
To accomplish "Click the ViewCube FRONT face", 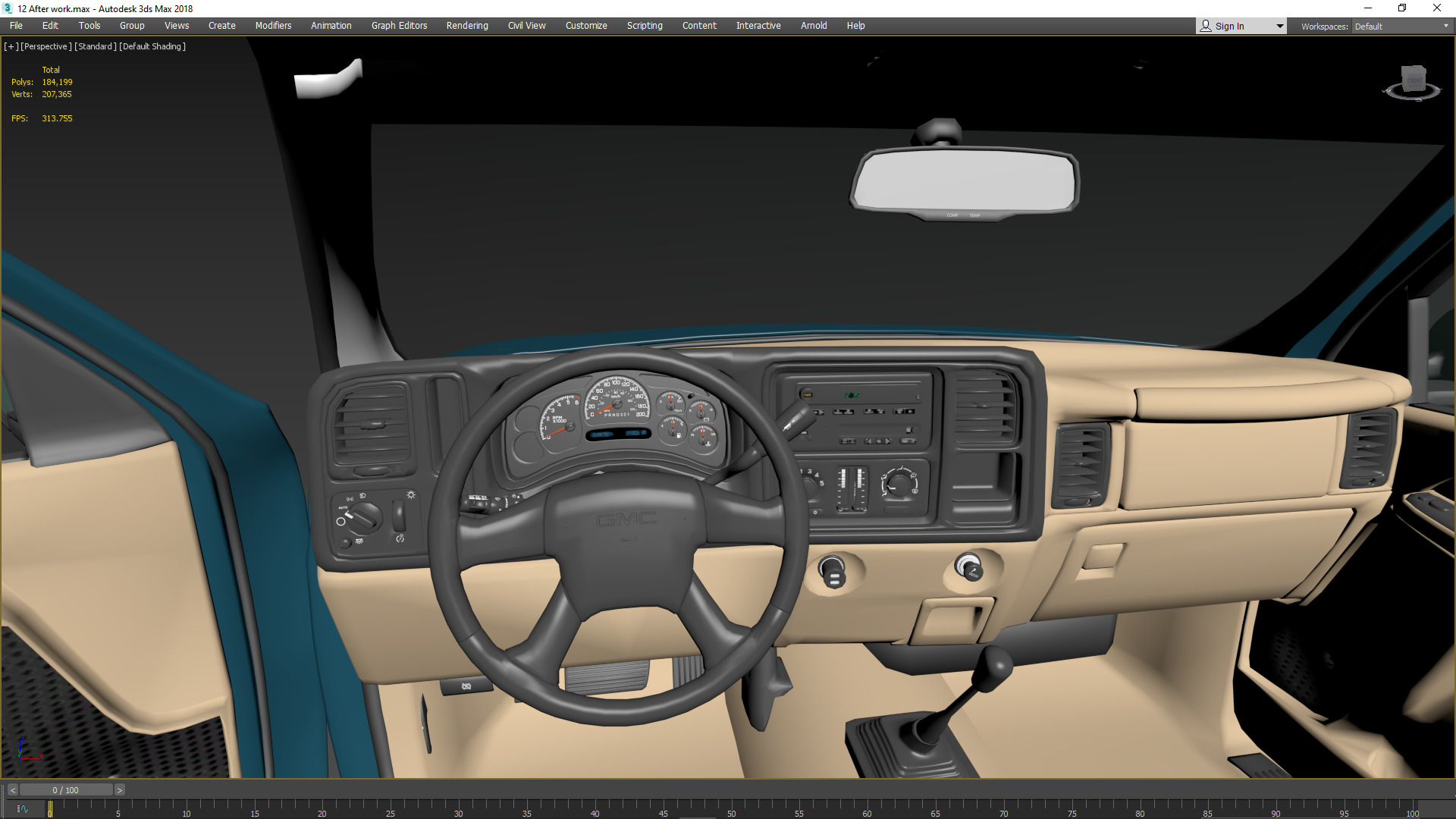I will tap(1414, 80).
